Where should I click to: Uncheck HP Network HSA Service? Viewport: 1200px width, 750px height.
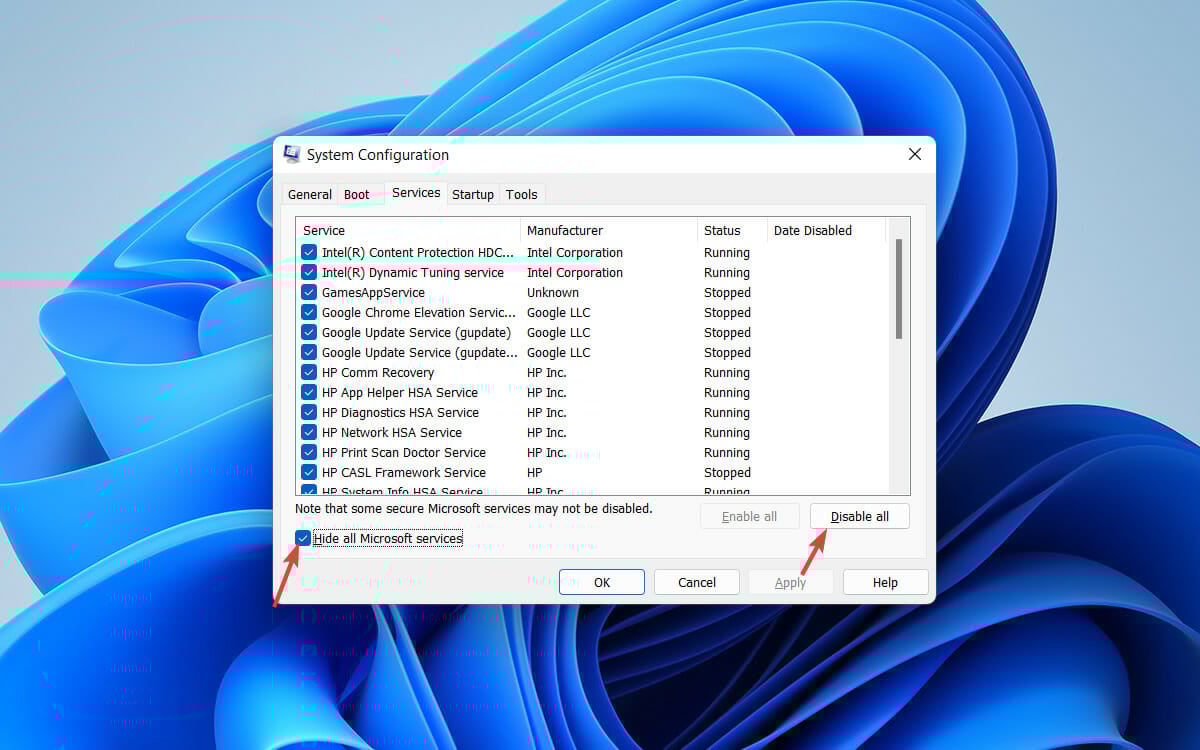click(x=309, y=433)
